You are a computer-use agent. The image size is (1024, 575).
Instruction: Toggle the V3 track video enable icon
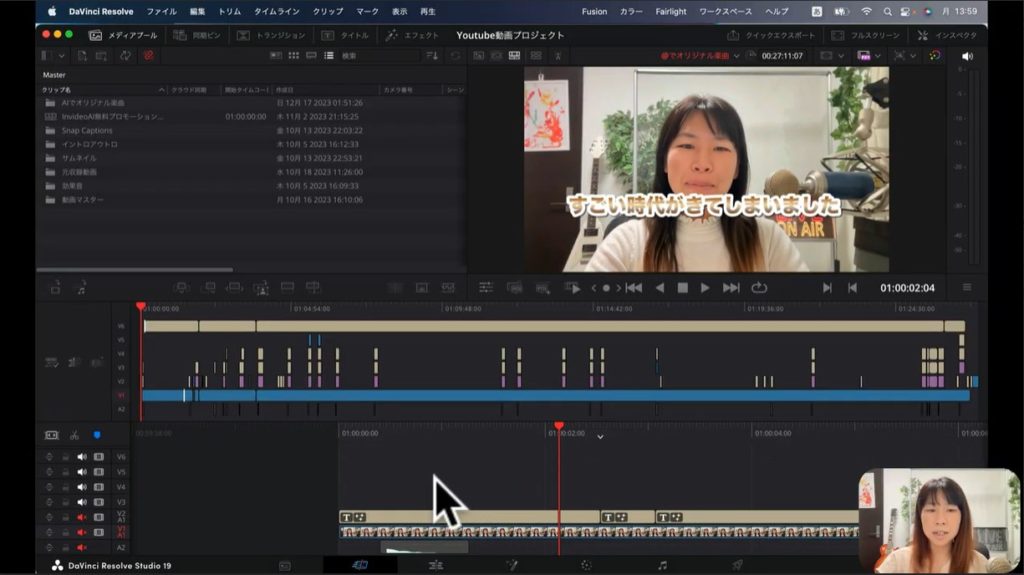(99, 502)
